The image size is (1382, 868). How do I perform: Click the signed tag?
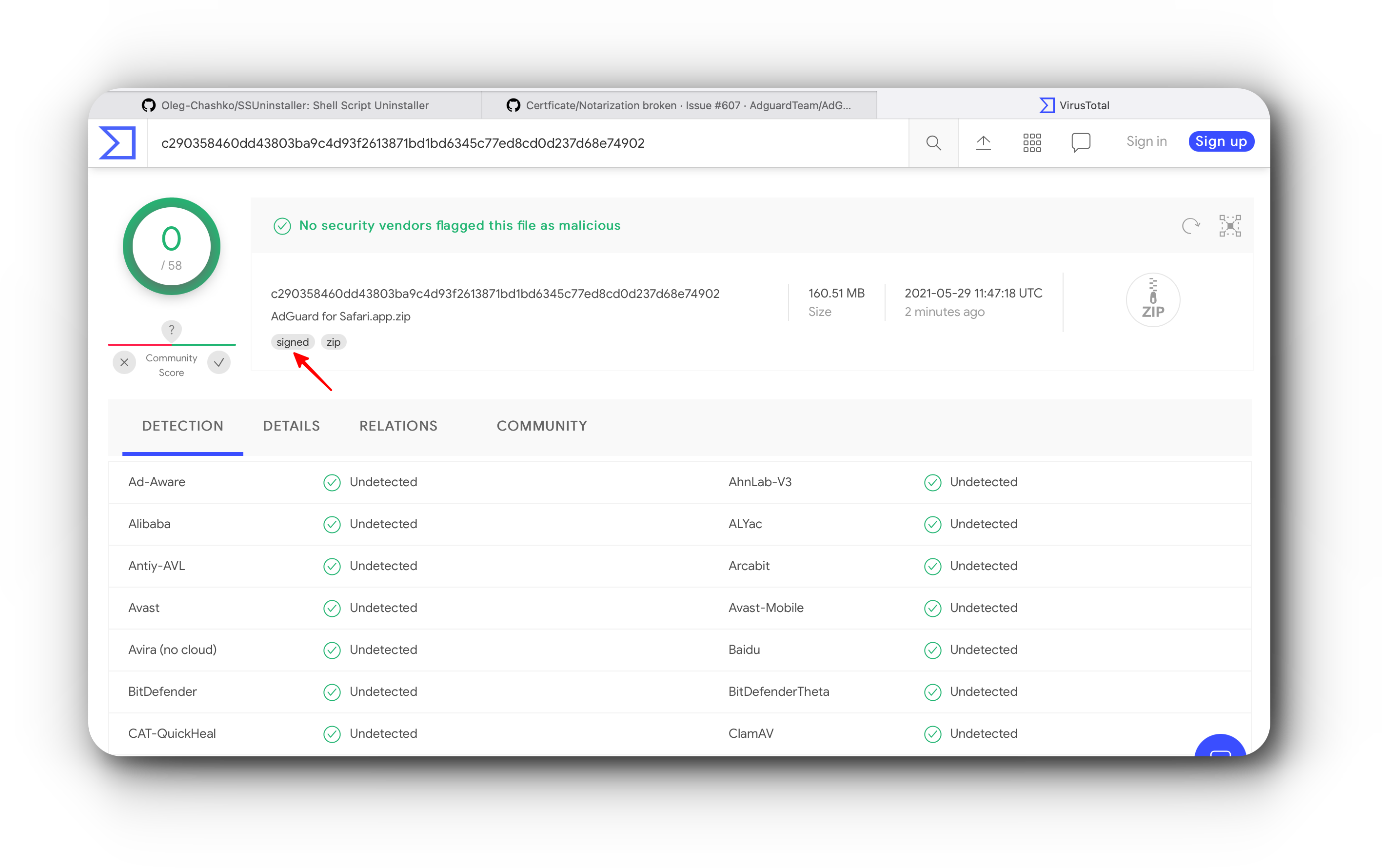click(293, 342)
